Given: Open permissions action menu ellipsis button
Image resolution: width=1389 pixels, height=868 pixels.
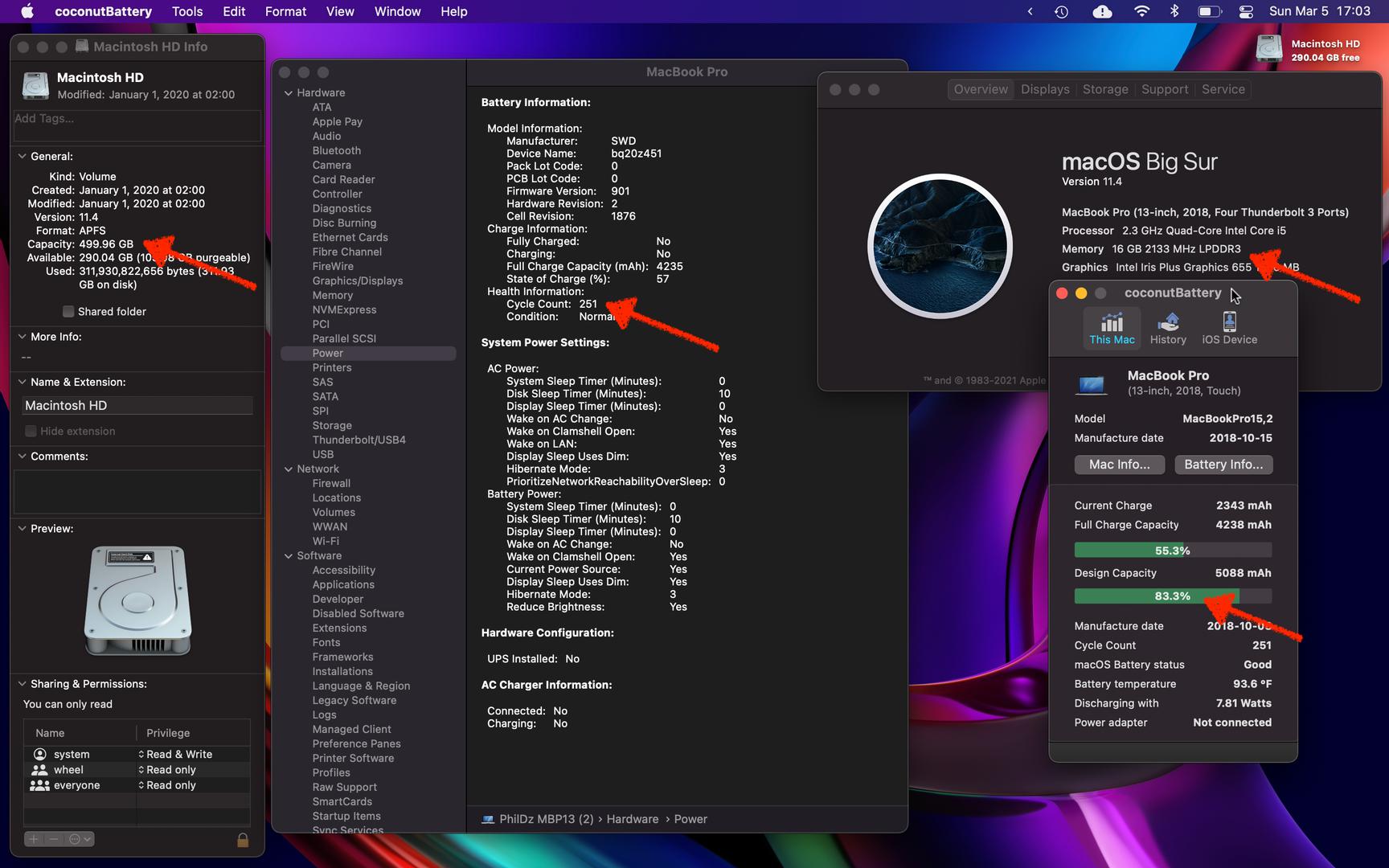Looking at the screenshot, I should pos(79,839).
